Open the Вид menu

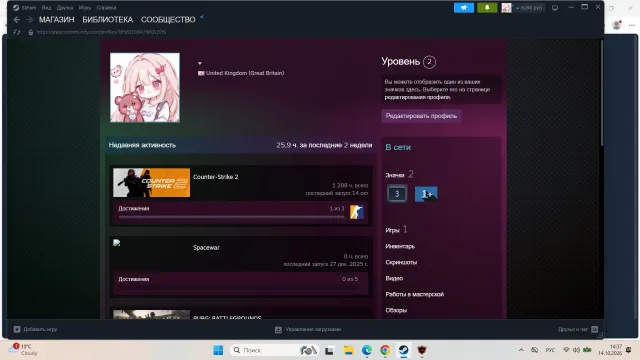pyautogui.click(x=46, y=7)
